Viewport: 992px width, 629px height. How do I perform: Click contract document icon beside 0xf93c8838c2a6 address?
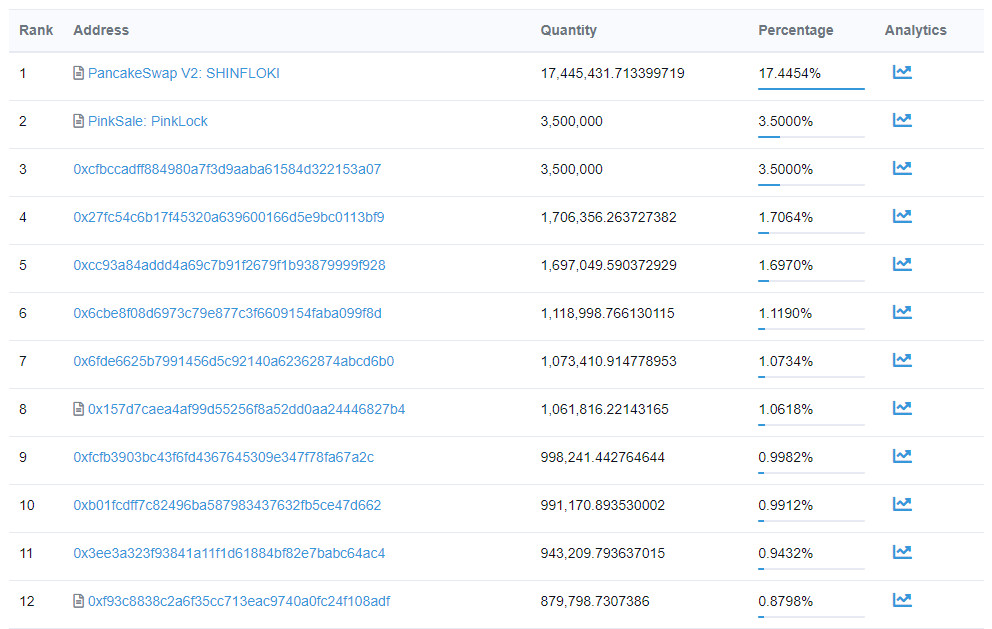click(x=78, y=601)
